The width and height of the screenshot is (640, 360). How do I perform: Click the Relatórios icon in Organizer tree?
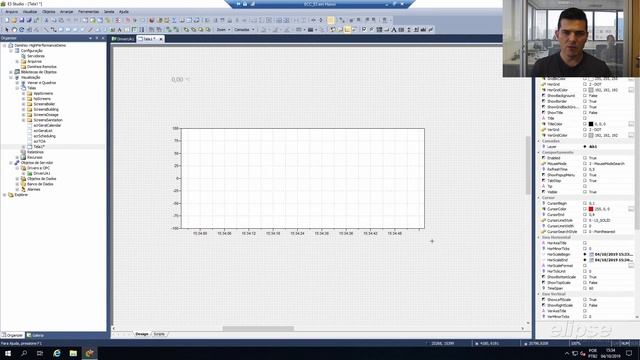point(23,152)
